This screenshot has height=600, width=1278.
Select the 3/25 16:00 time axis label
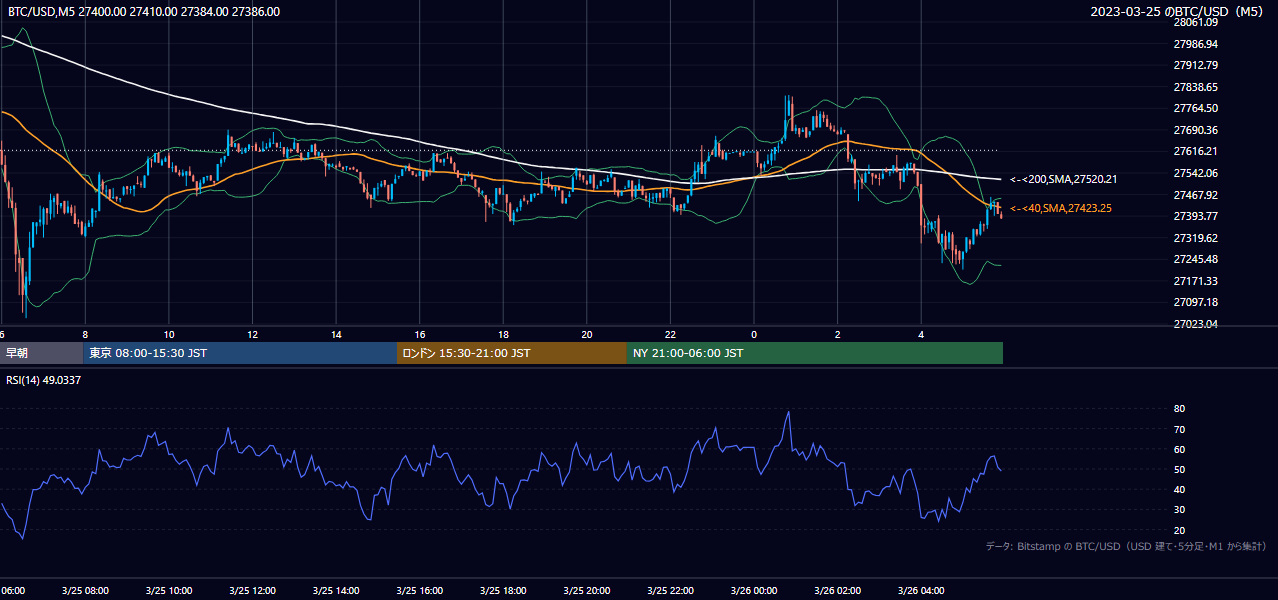click(x=419, y=591)
